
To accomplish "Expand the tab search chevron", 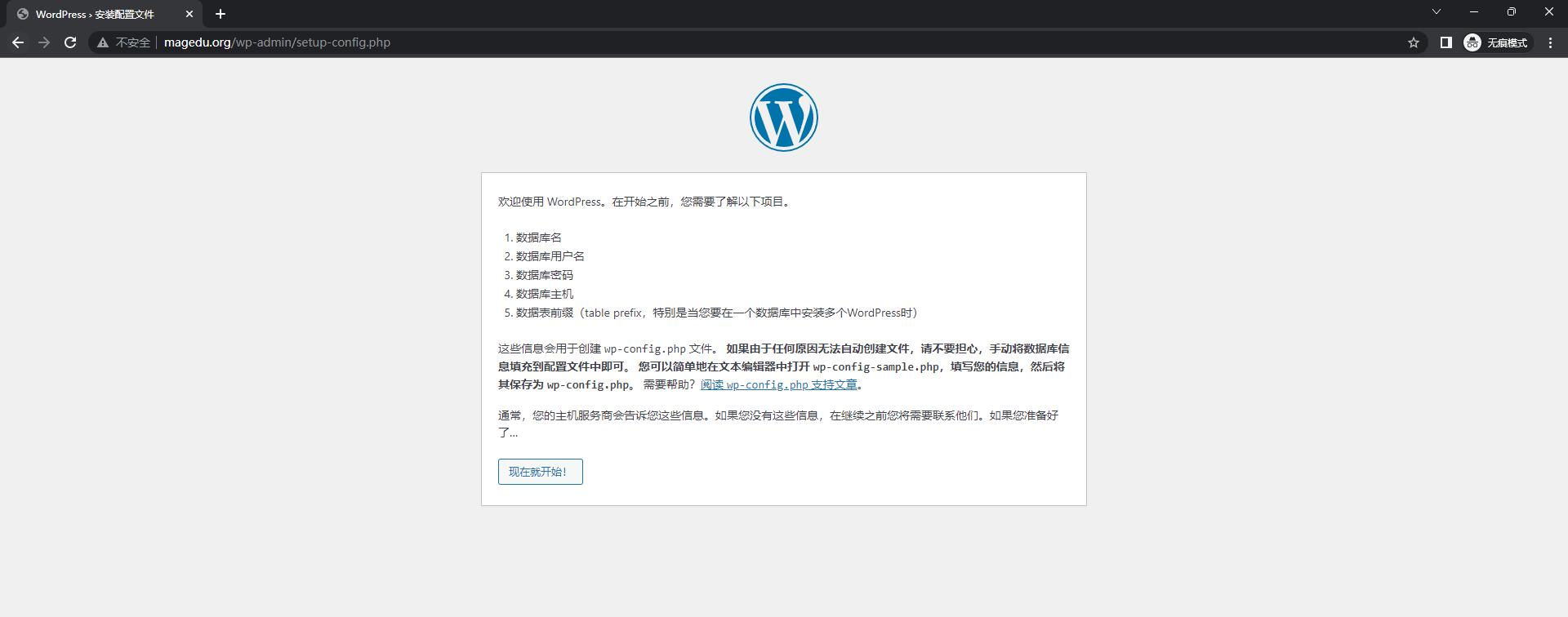I will (1437, 11).
